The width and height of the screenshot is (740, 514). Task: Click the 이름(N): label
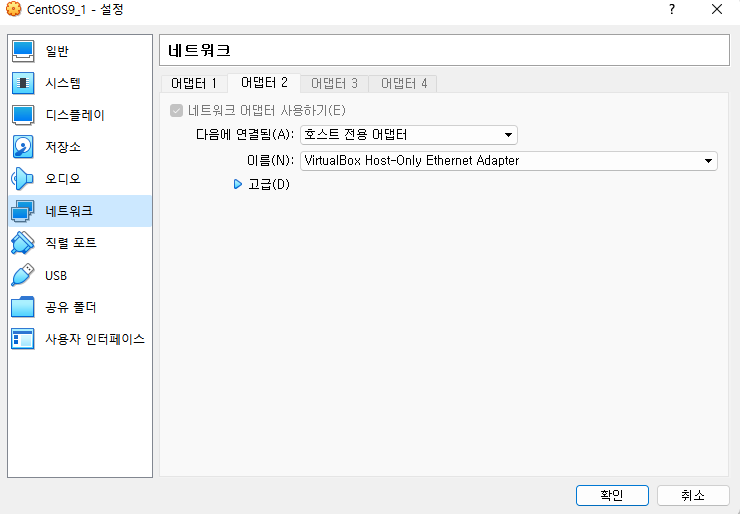click(270, 160)
